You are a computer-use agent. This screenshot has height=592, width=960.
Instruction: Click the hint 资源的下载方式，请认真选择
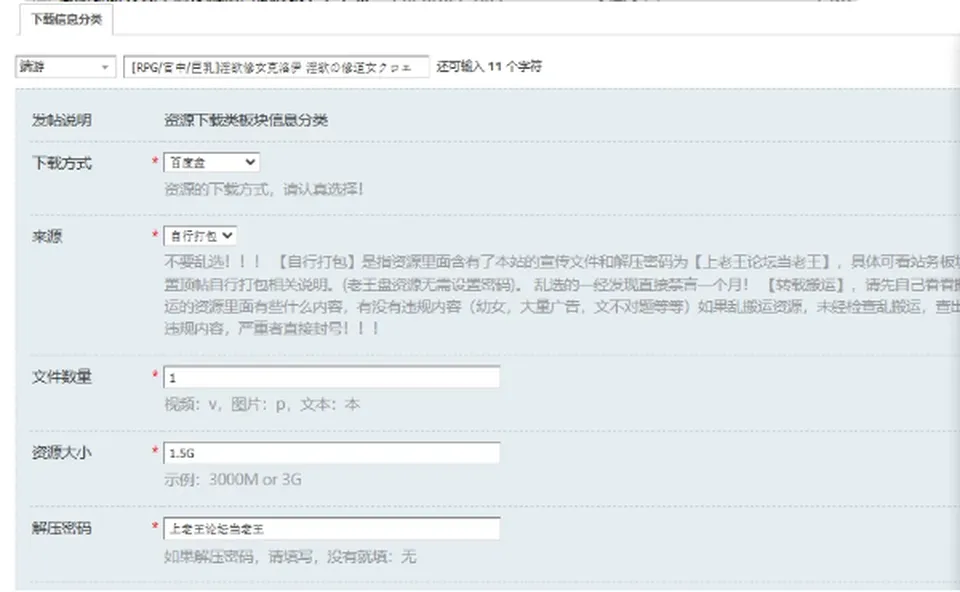[x=263, y=189]
